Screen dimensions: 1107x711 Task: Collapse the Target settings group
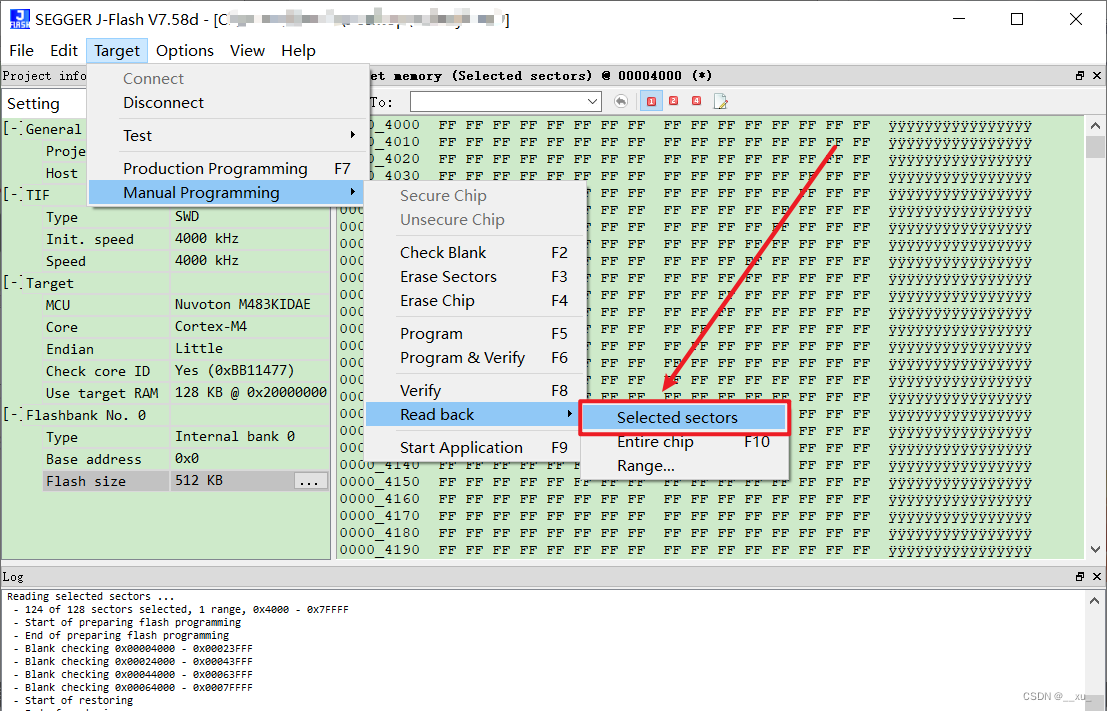coord(12,283)
